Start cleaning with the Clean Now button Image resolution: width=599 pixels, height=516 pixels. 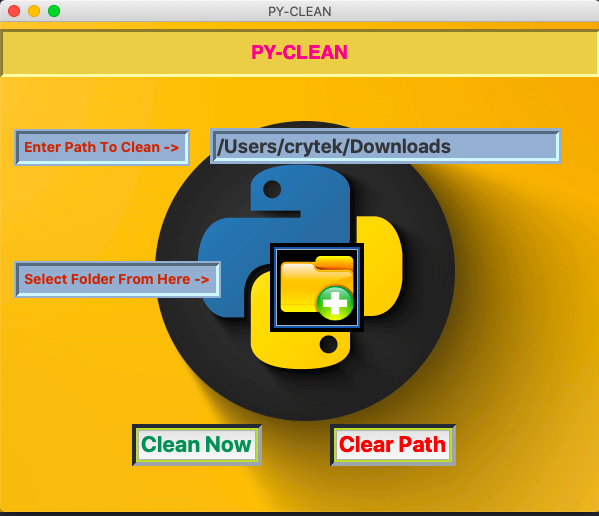[x=197, y=445]
